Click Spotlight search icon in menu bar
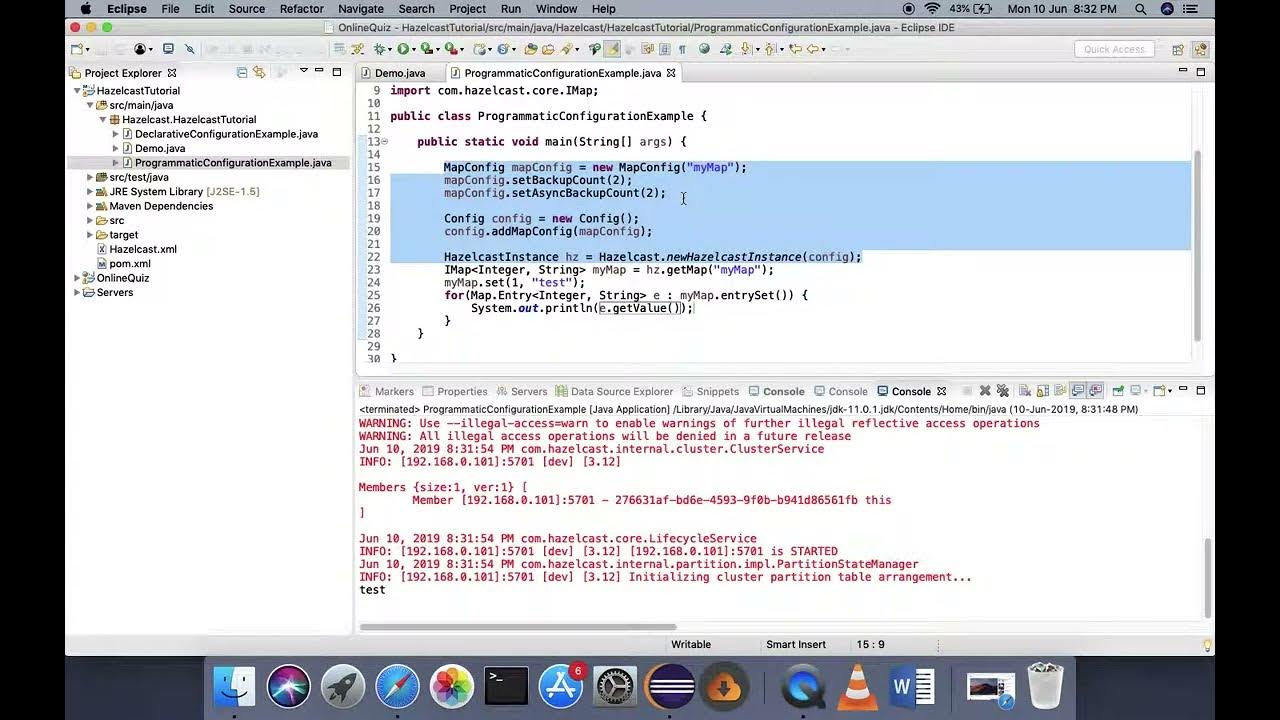This screenshot has width=1280, height=720. 1141,9
